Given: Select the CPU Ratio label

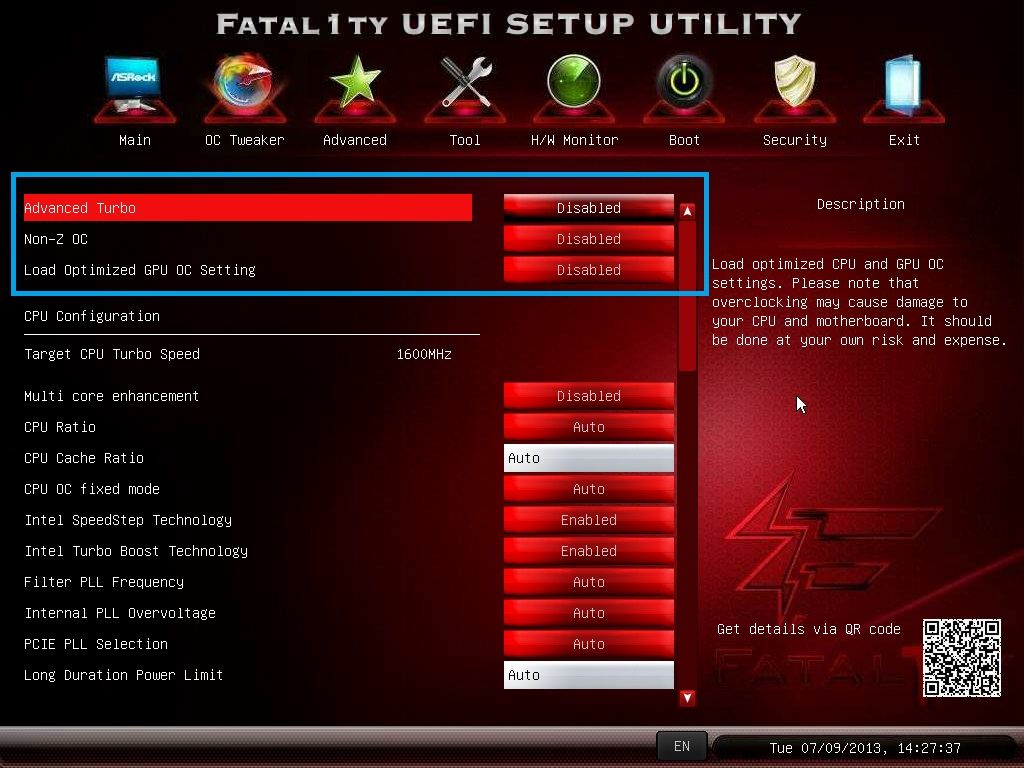Looking at the screenshot, I should (x=59, y=427).
